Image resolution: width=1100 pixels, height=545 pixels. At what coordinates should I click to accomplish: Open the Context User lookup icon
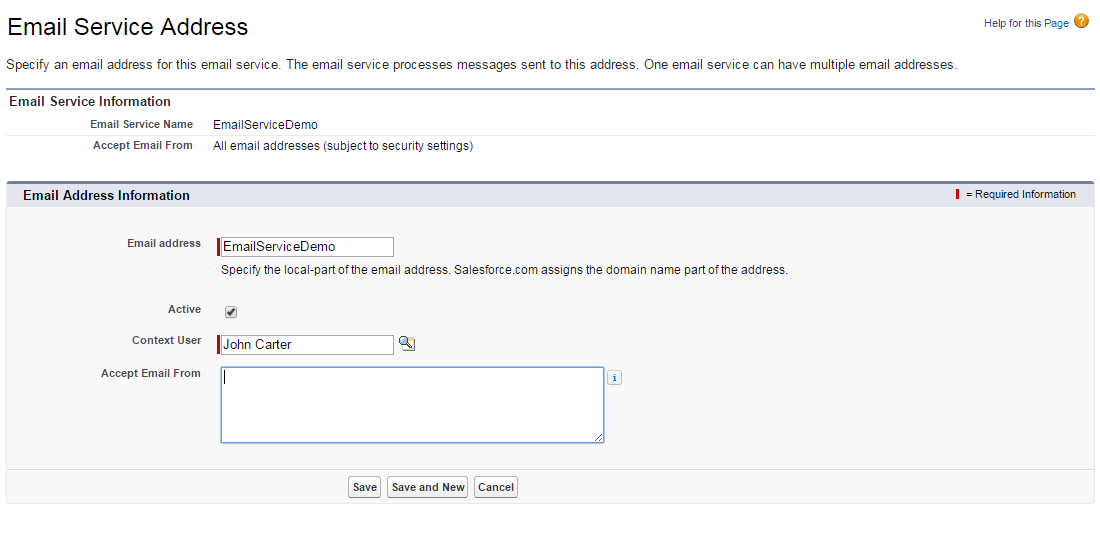[x=406, y=344]
